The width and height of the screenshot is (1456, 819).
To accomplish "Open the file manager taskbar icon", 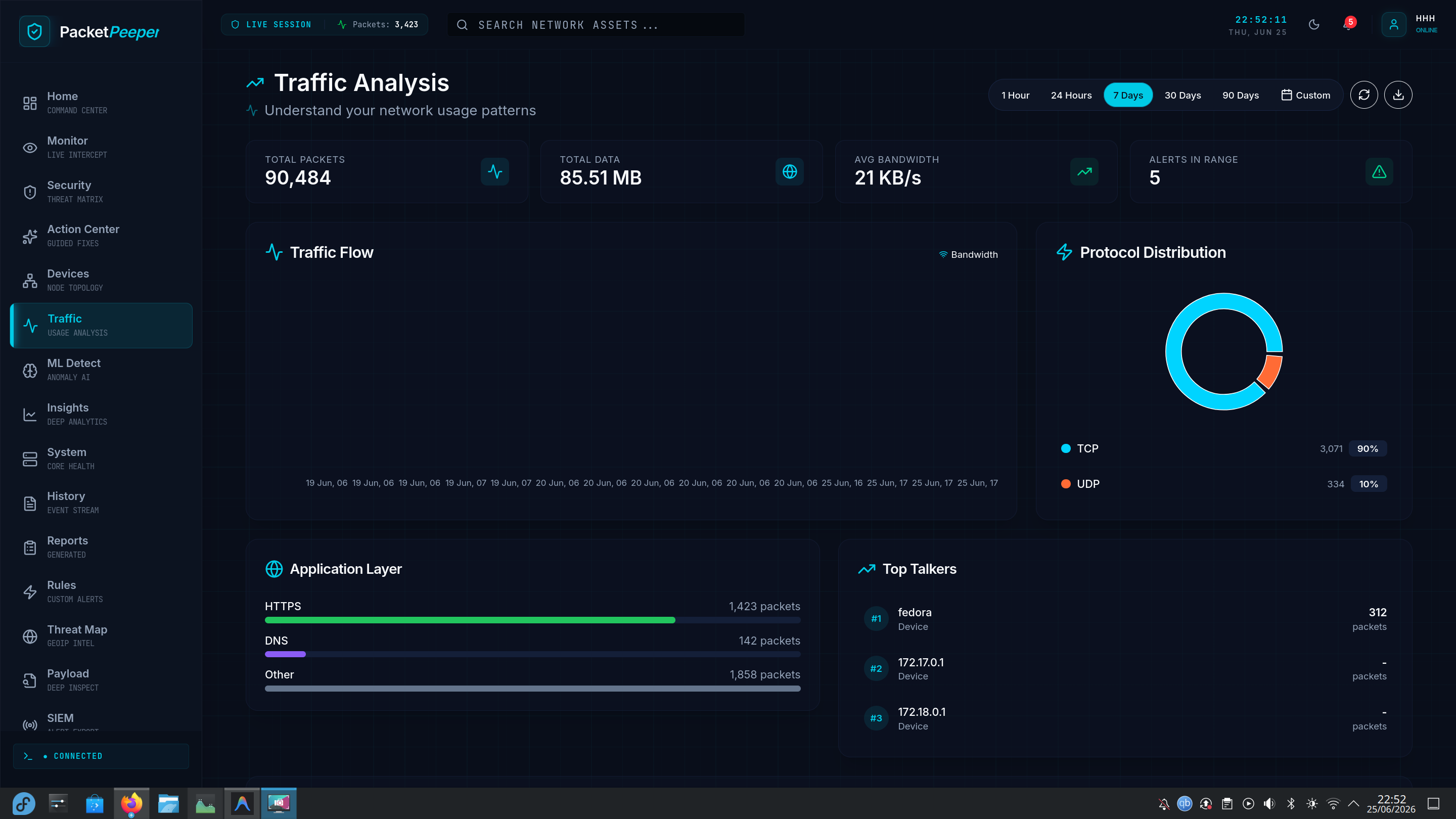I will point(168,803).
